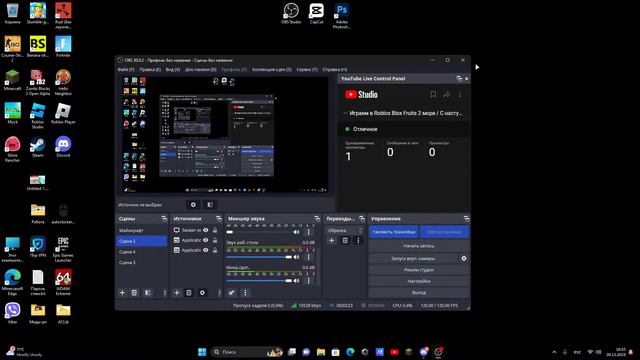This screenshot has width=640, height=360.
Task: Click the Windows taskbar search box Поиск
Action: (247, 352)
